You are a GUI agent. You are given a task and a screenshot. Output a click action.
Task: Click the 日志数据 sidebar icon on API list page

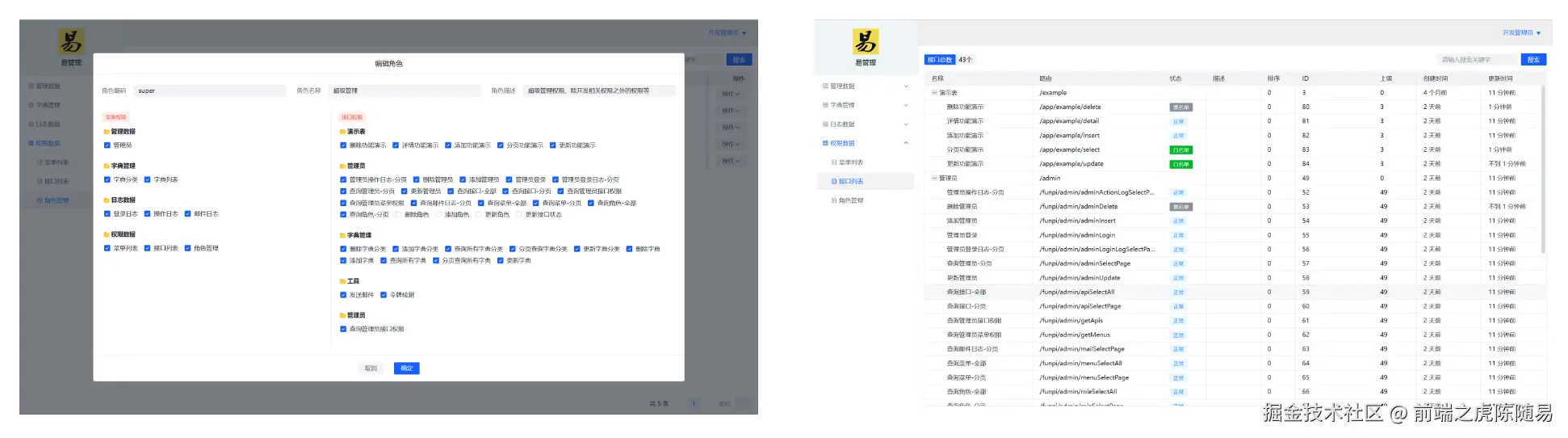coord(825,124)
